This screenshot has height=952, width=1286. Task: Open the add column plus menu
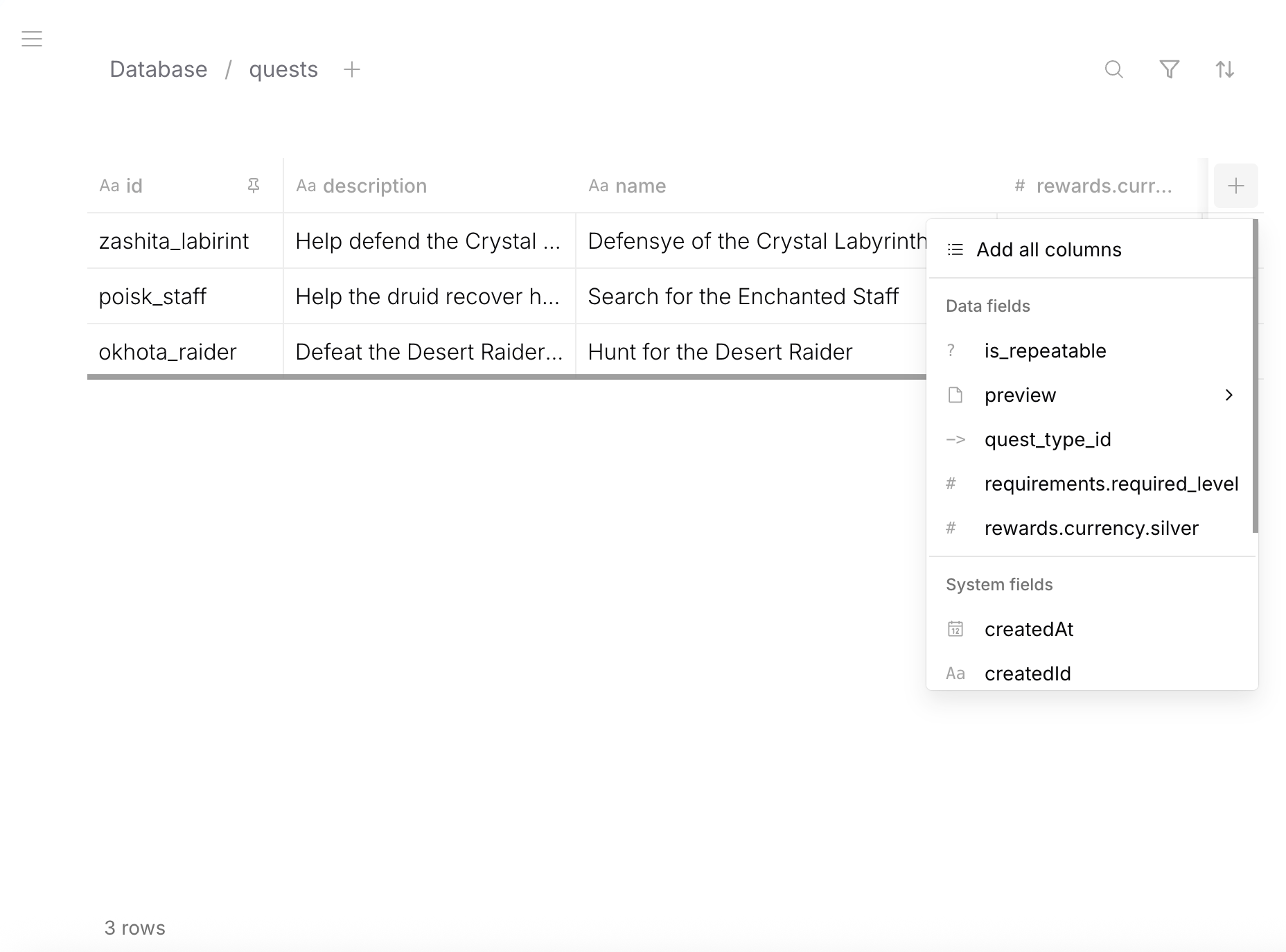coord(1237,186)
